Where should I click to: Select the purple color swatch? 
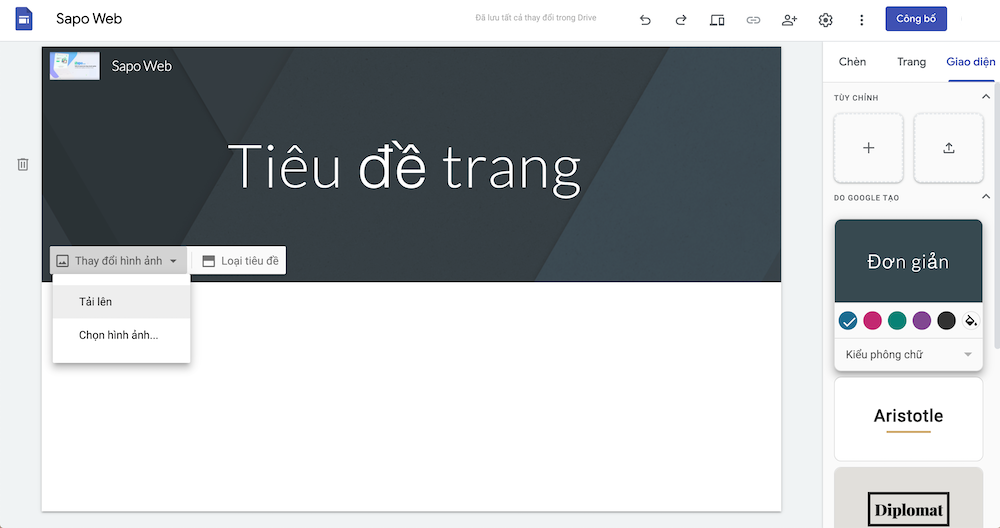click(922, 321)
